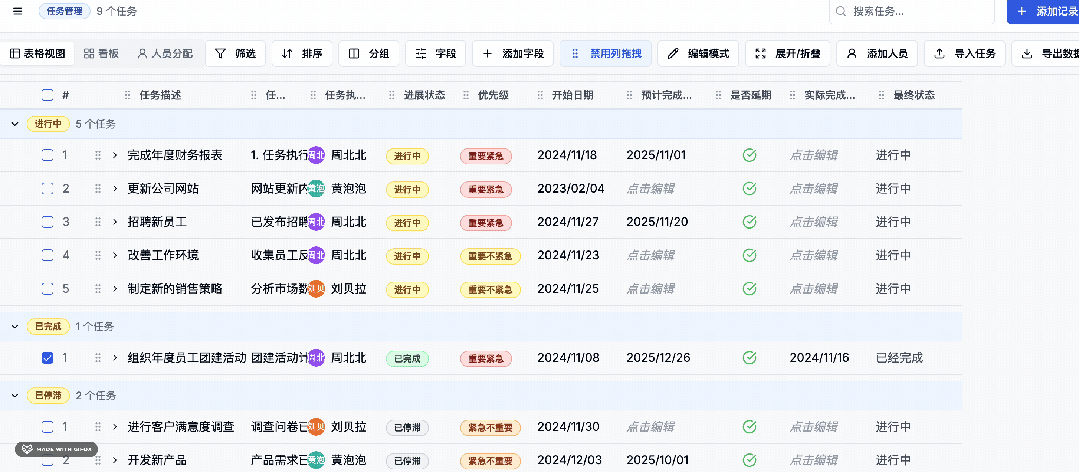
Task: Uncheck the box for 组织年度员工团建活动
Action: point(47,358)
